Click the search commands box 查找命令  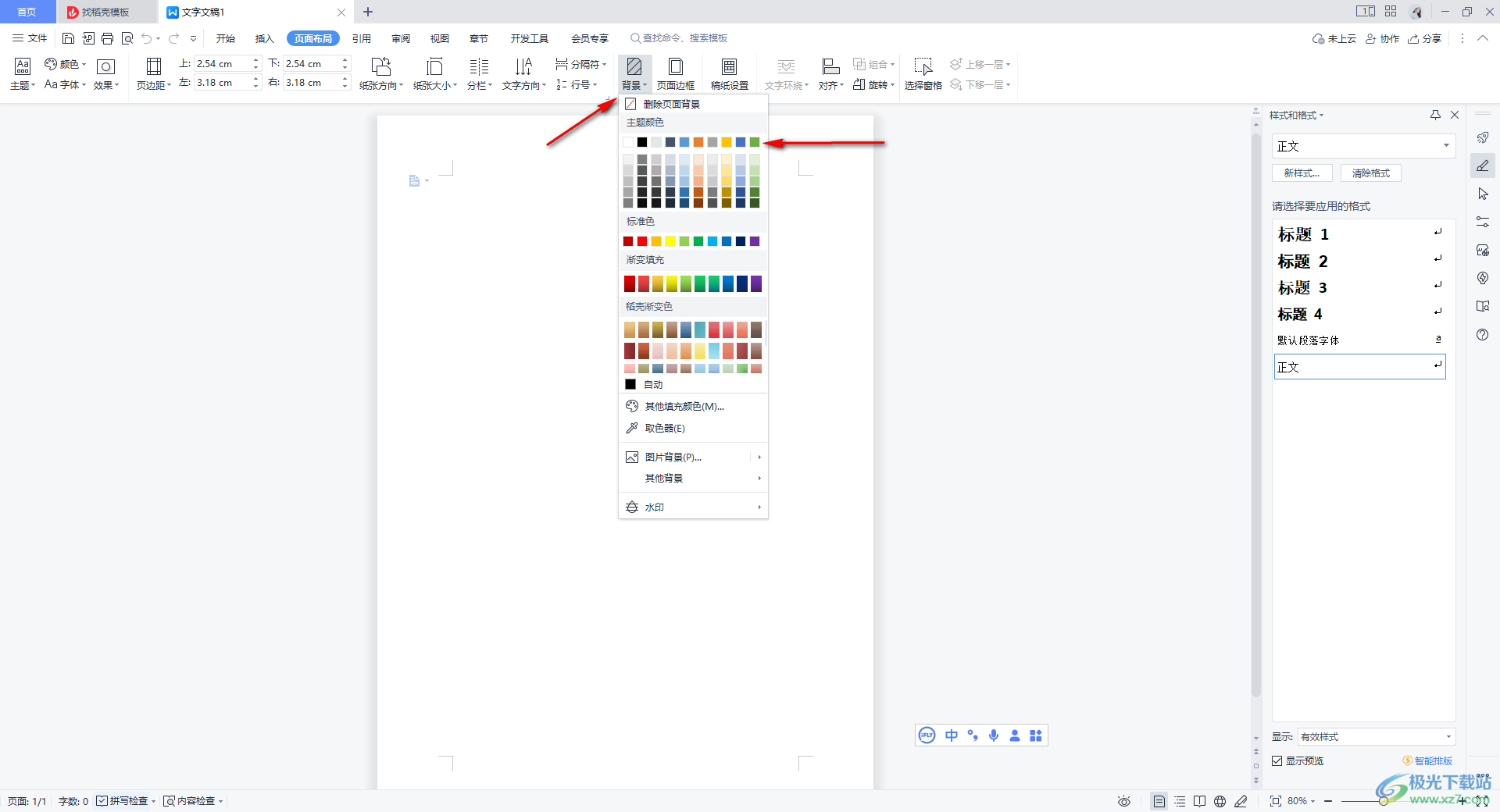pyautogui.click(x=680, y=38)
